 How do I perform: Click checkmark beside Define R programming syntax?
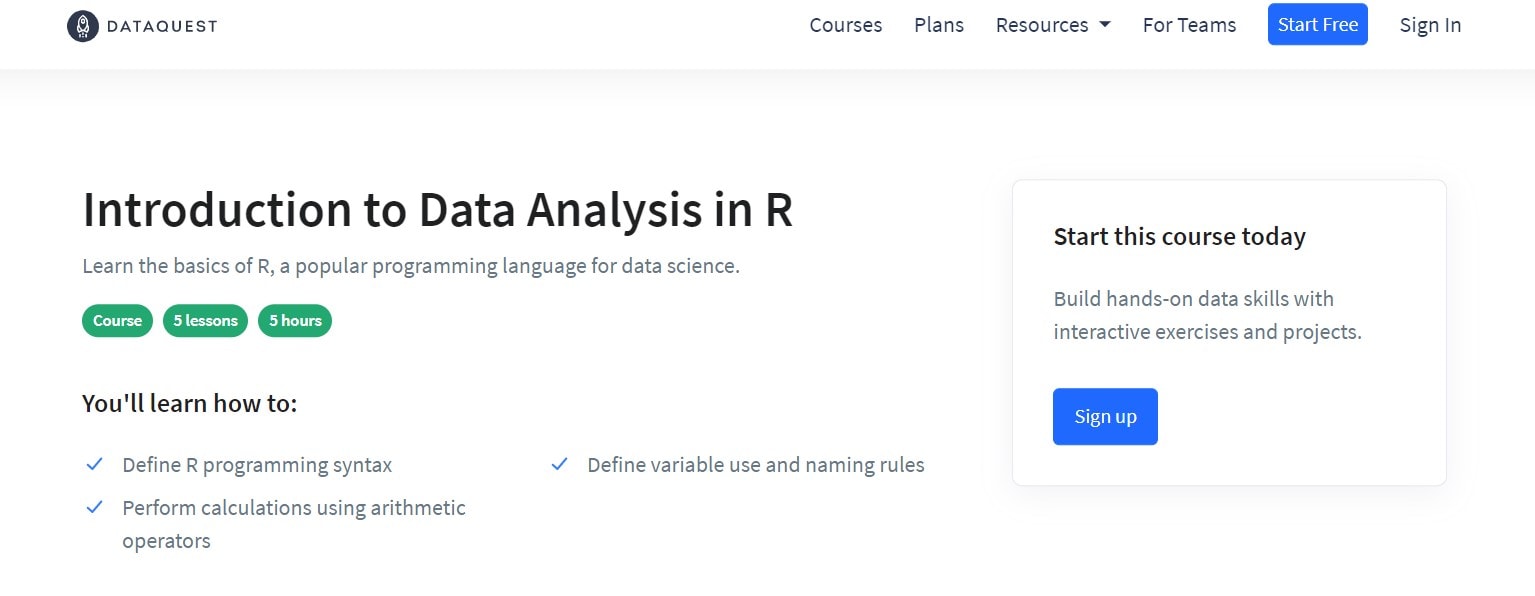click(x=95, y=464)
